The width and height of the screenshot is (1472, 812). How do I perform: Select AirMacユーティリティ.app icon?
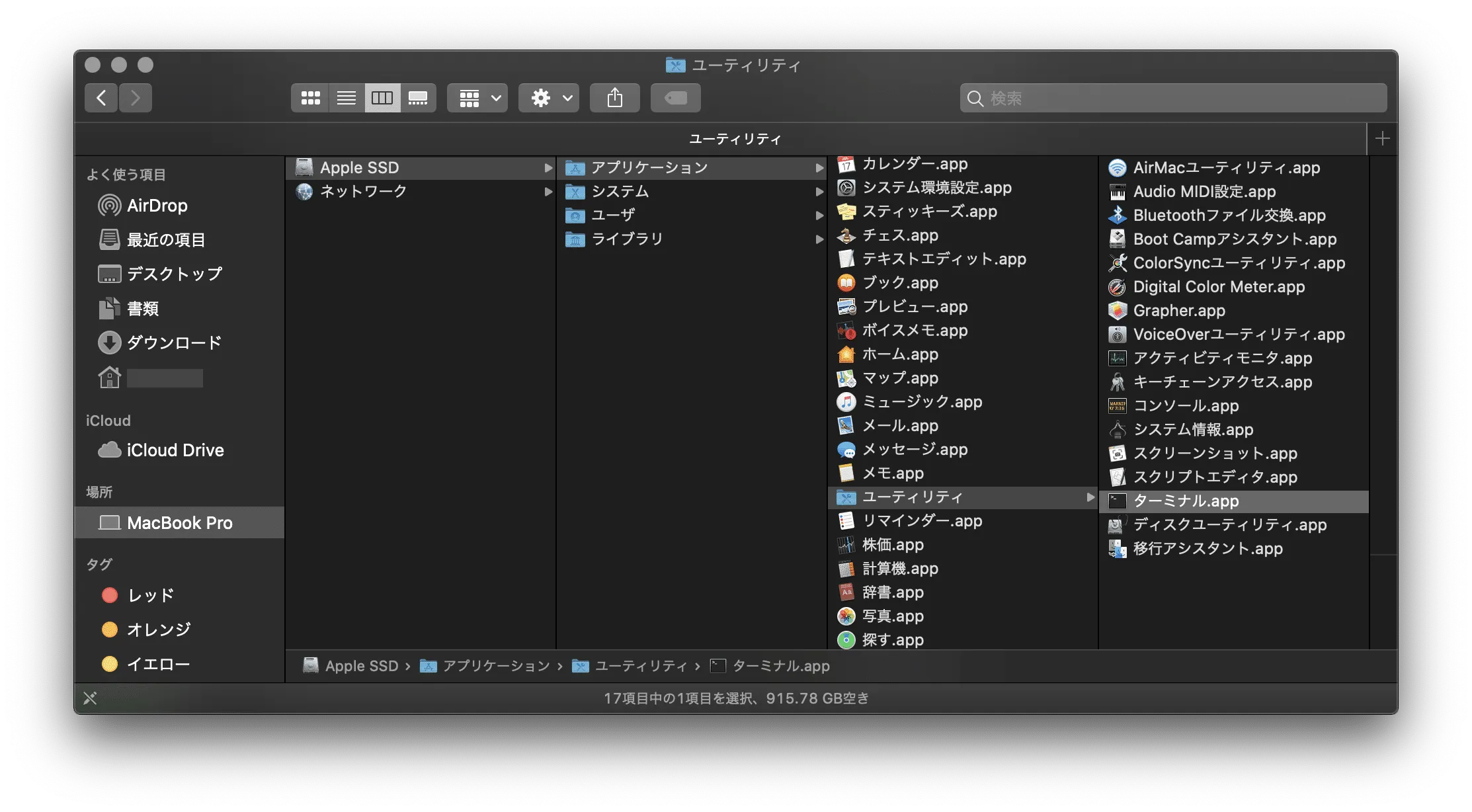pos(1118,168)
